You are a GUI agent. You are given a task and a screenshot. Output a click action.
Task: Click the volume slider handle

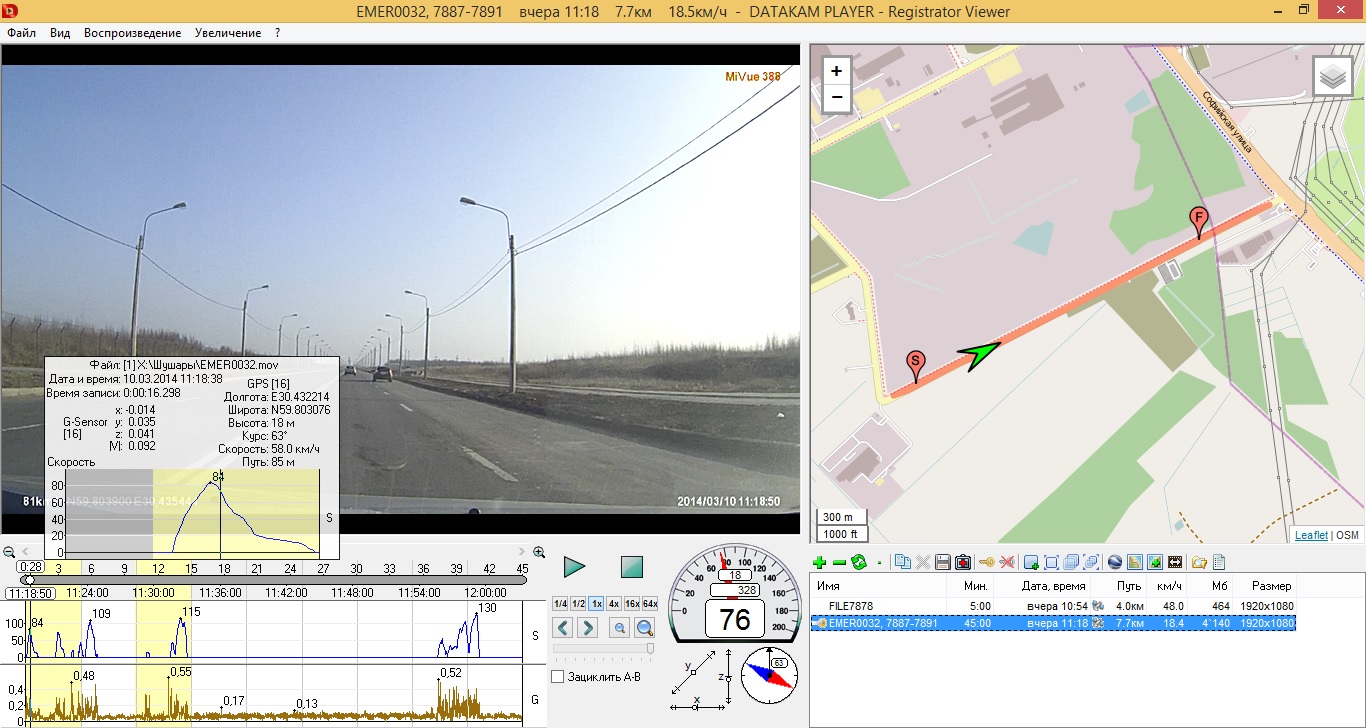pos(650,649)
